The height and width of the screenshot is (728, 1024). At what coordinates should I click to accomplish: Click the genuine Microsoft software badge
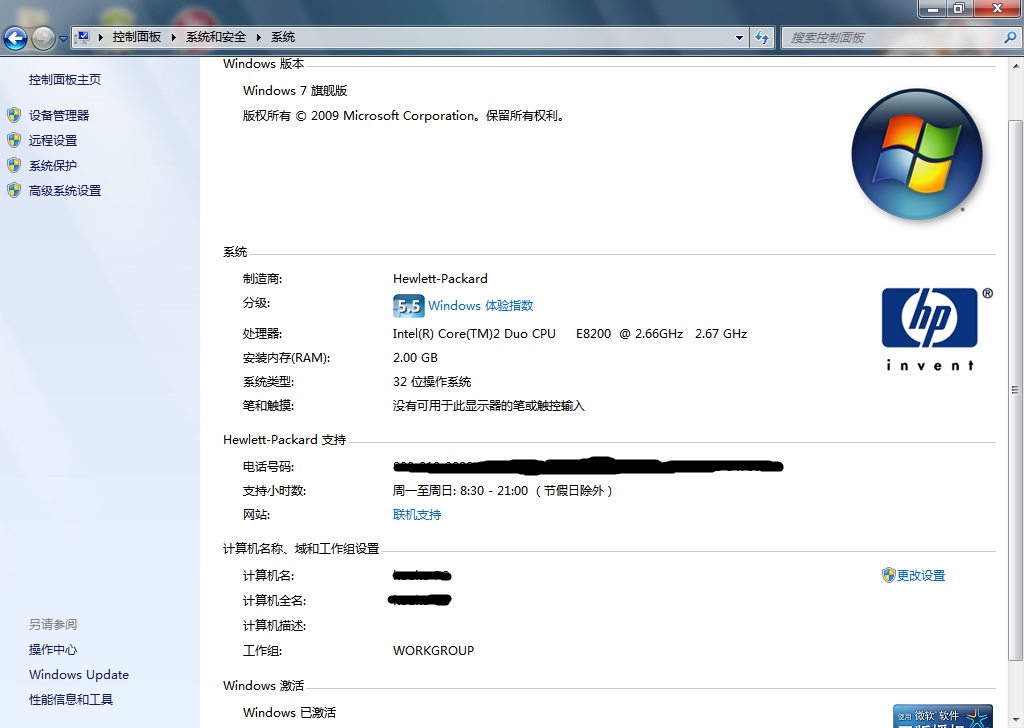943,716
